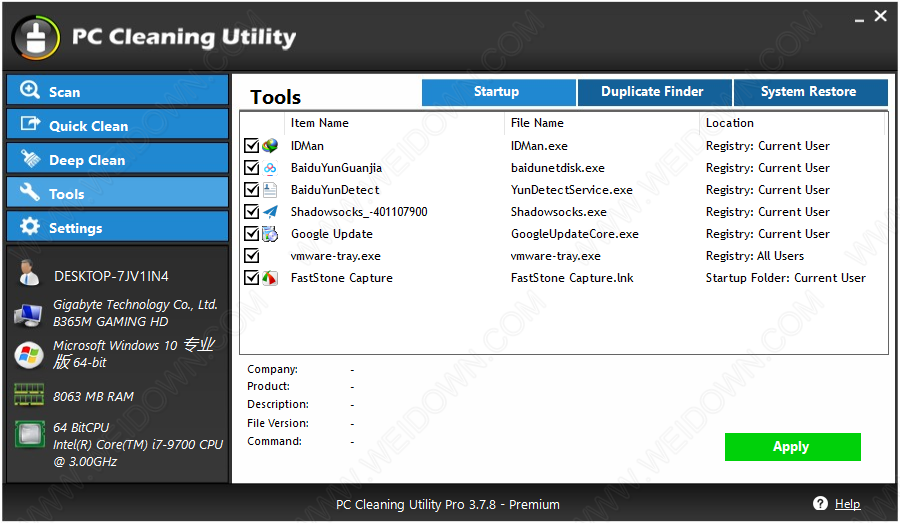This screenshot has width=900, height=523.
Task: Switch to the Startup tab
Action: tap(498, 92)
